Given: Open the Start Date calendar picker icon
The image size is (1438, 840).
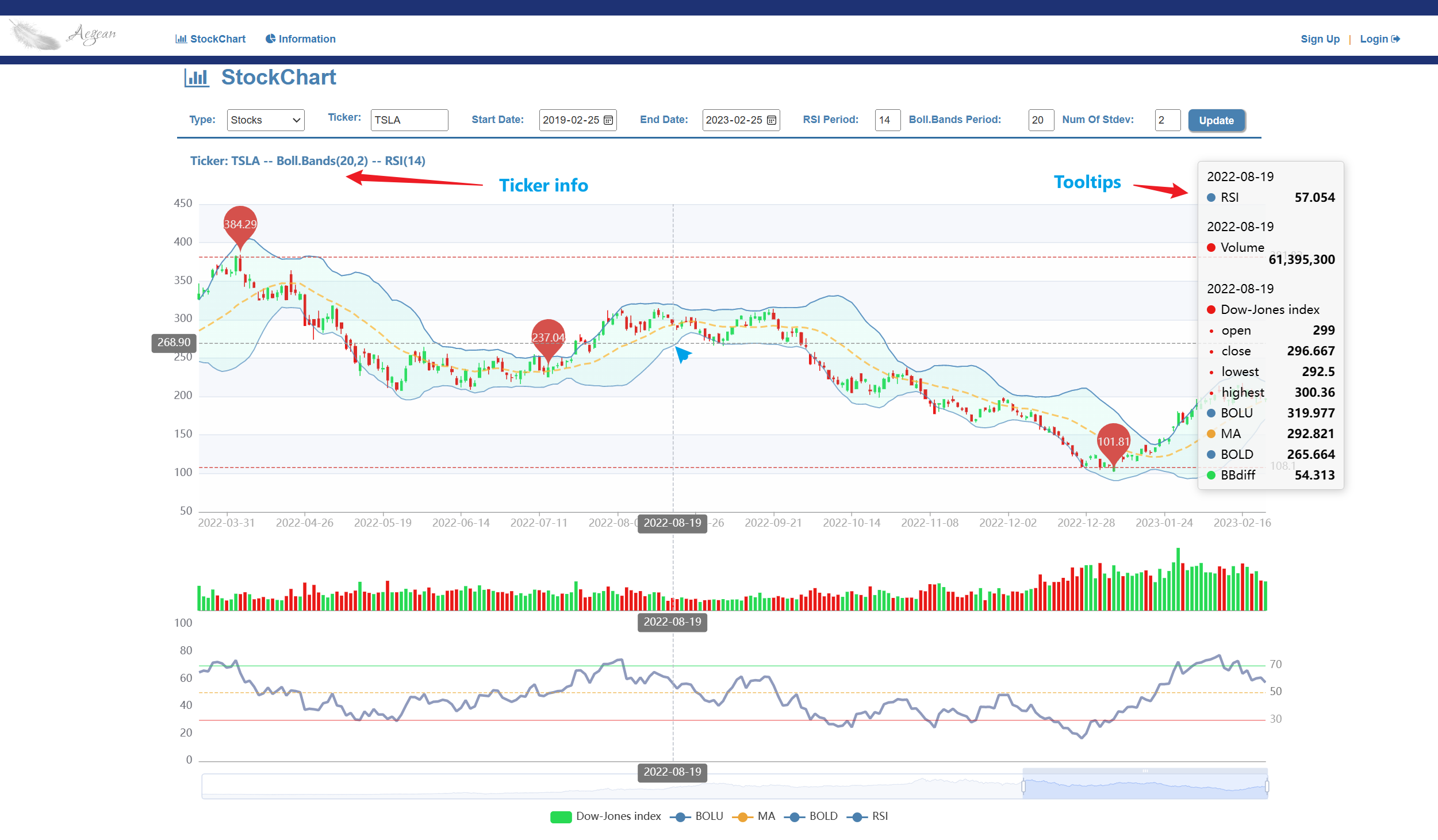Looking at the screenshot, I should (608, 120).
